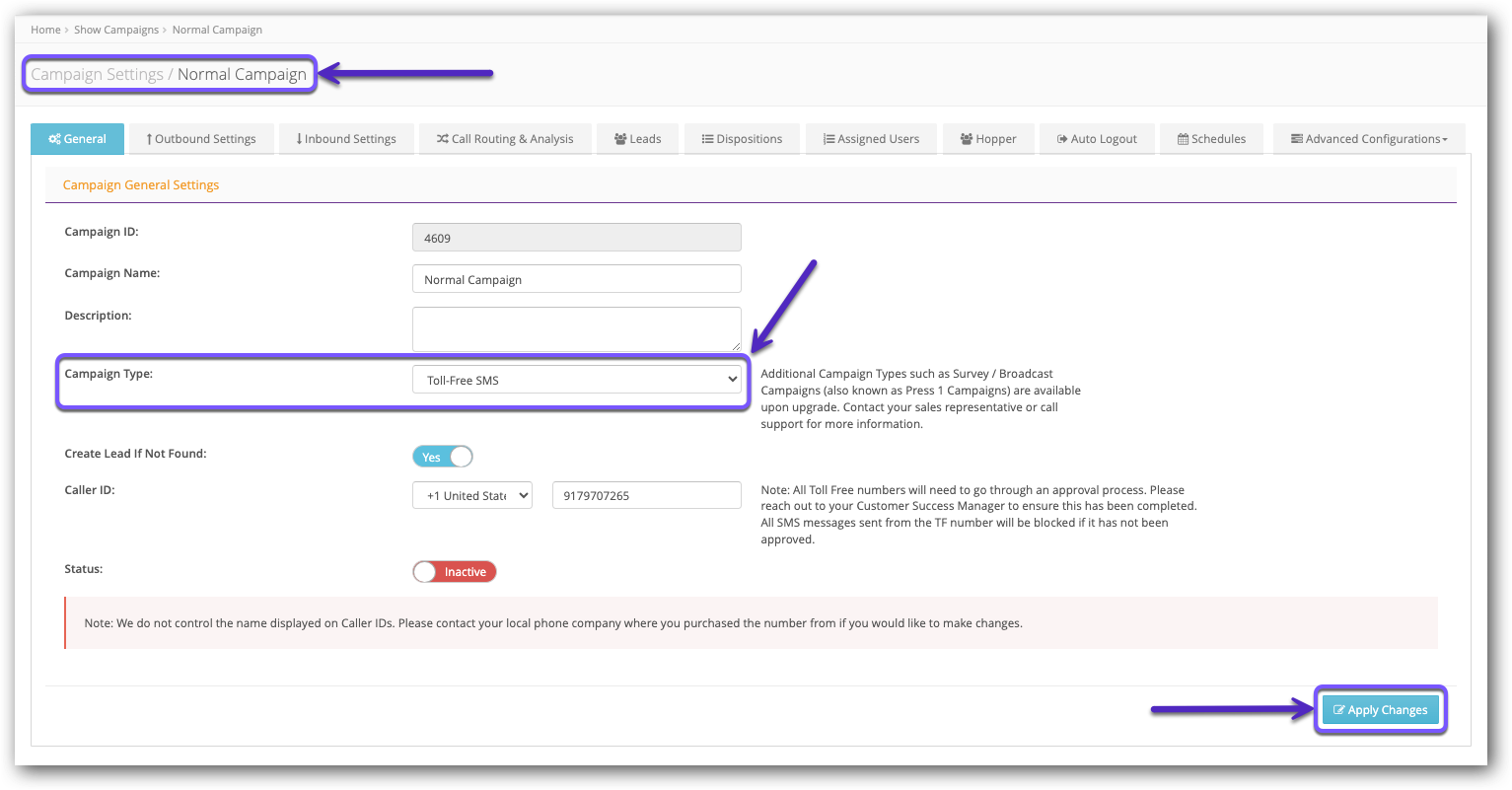Image resolution: width=1512 pixels, height=790 pixels.
Task: Open the Leads tab
Action: pyautogui.click(x=638, y=139)
